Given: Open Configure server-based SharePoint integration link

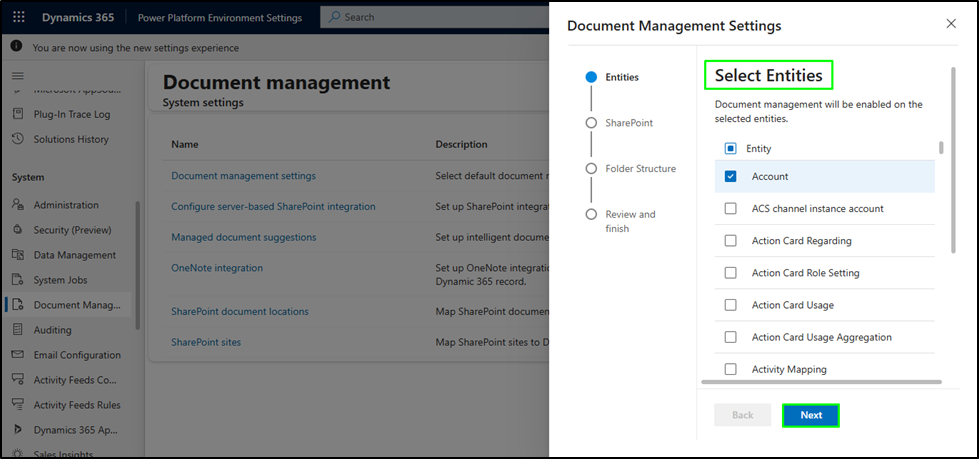Looking at the screenshot, I should 273,206.
